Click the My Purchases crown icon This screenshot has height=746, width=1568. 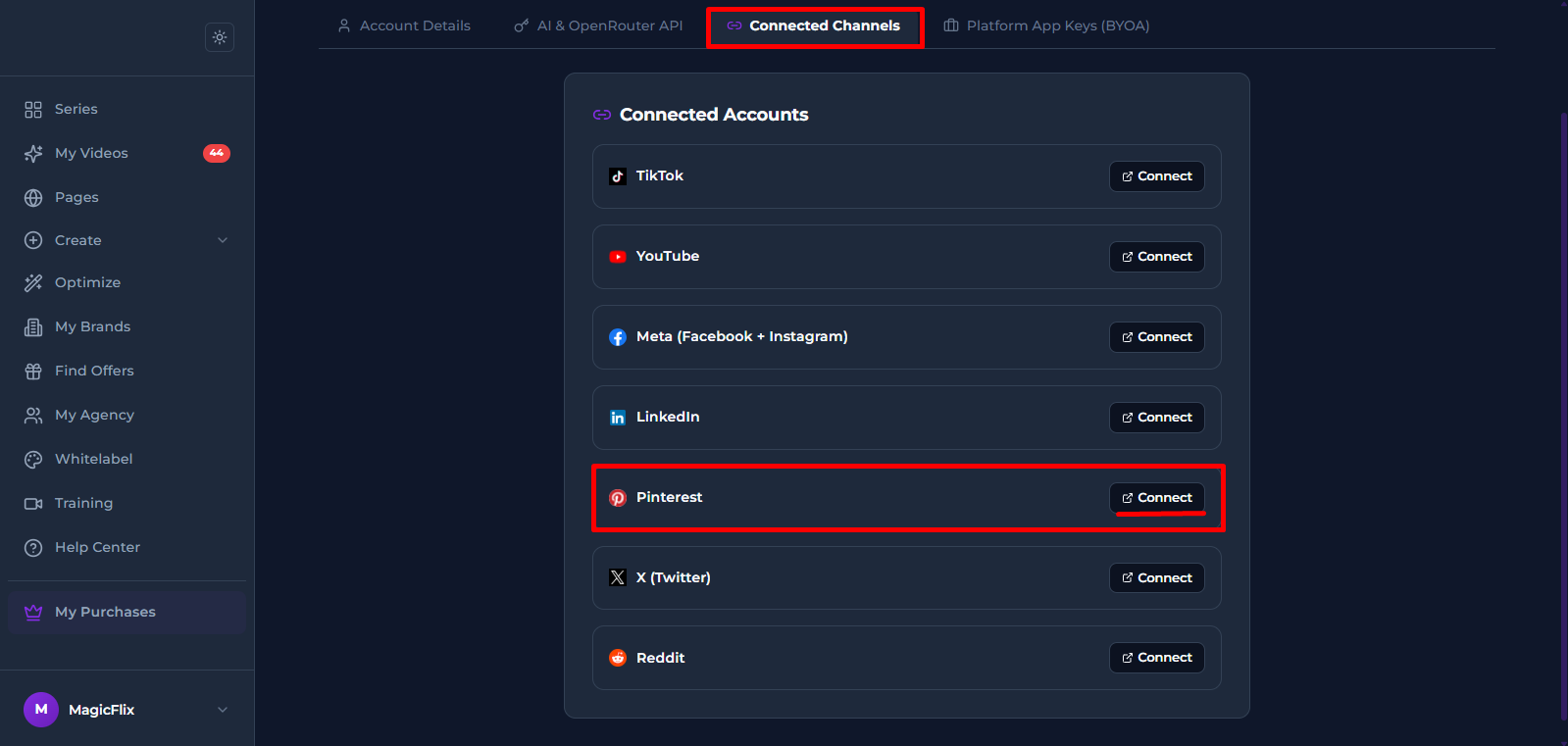tap(33, 612)
